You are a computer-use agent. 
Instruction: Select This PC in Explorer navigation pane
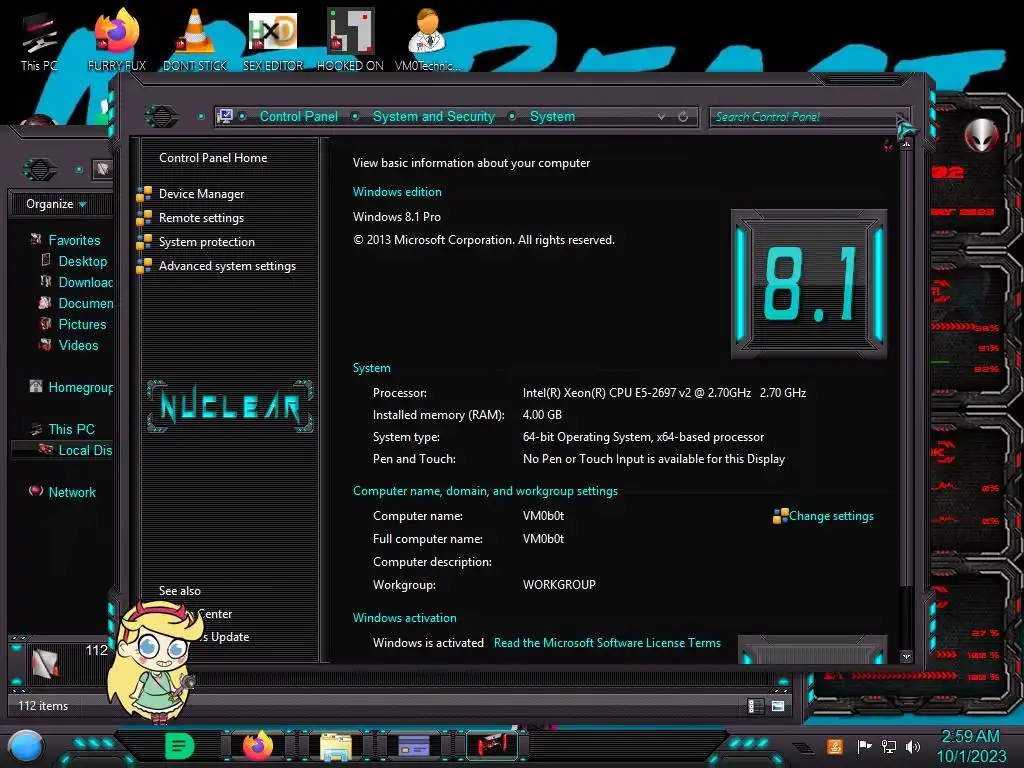point(71,429)
